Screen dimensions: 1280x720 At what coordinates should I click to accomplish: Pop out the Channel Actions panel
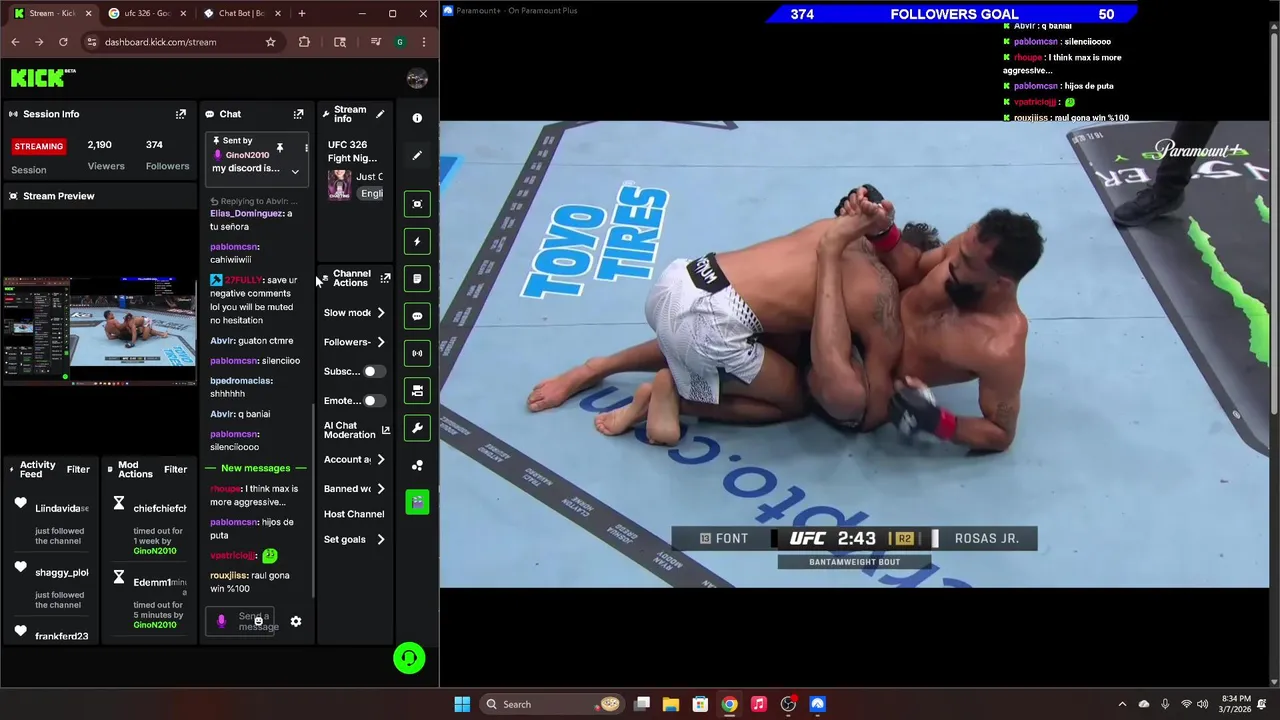(x=385, y=278)
